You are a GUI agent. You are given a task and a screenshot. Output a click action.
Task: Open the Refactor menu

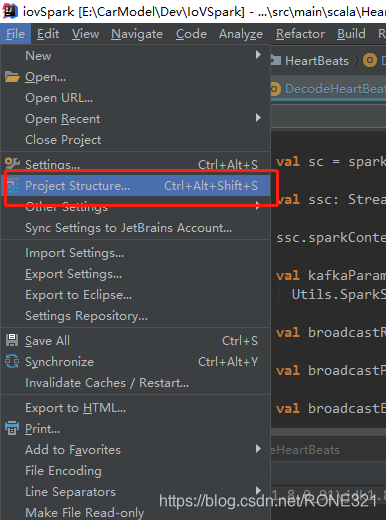[x=300, y=34]
